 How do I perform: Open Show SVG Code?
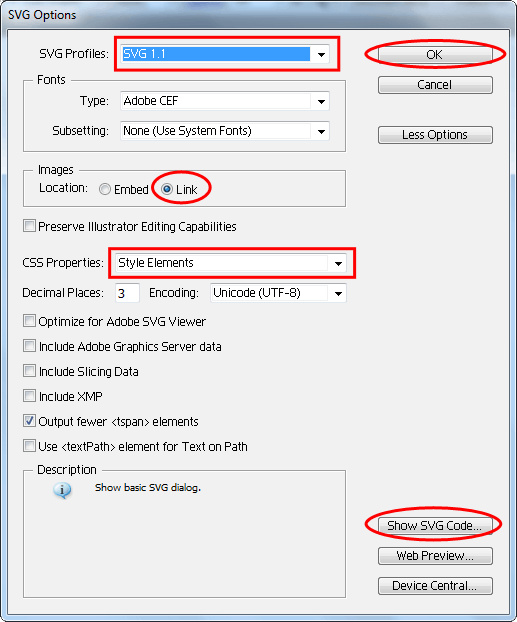pyautogui.click(x=435, y=526)
